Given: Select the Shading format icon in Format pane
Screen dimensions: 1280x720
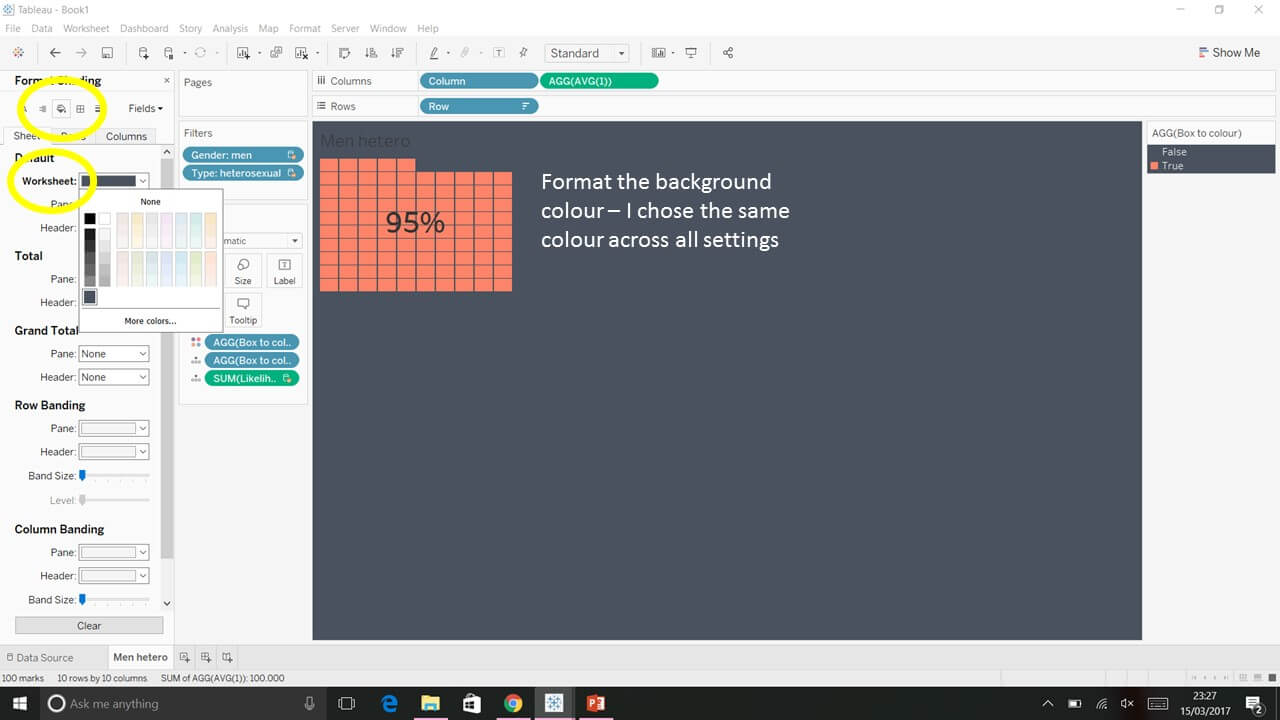Looking at the screenshot, I should click(x=61, y=108).
